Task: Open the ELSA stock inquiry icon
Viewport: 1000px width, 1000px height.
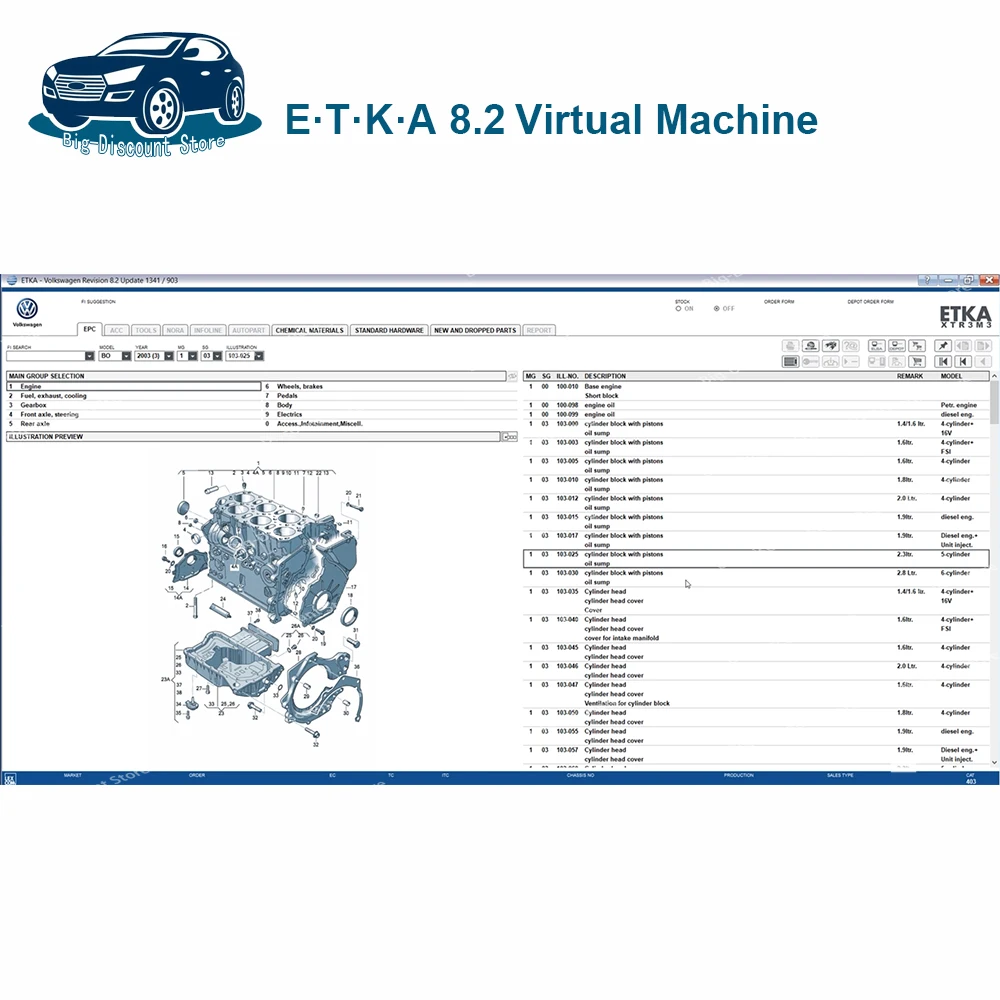Action: [x=877, y=346]
